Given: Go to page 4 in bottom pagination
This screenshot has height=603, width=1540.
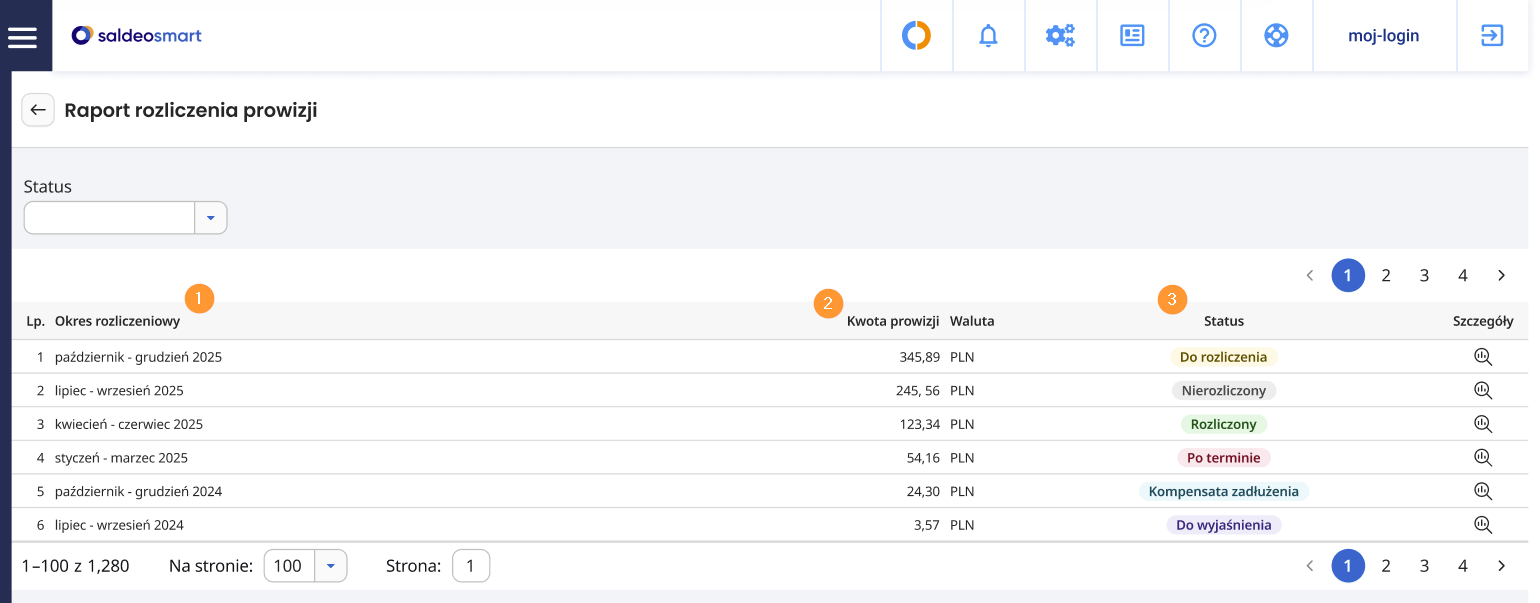Looking at the screenshot, I should coord(1462,566).
